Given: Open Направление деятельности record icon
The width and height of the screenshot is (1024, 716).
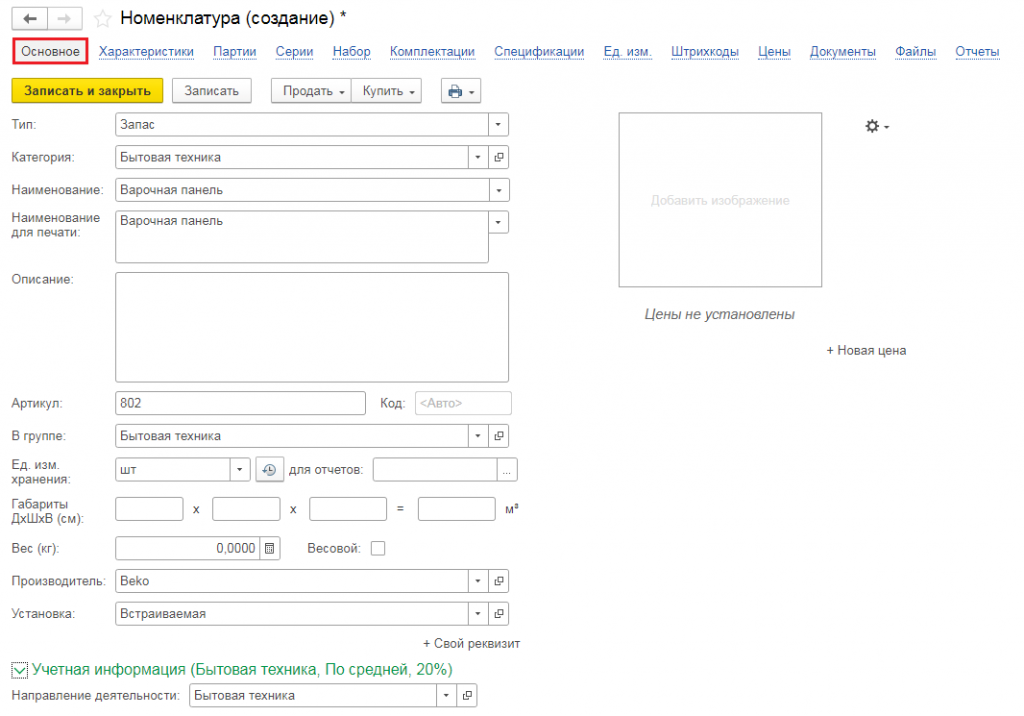Looking at the screenshot, I should pos(467,696).
